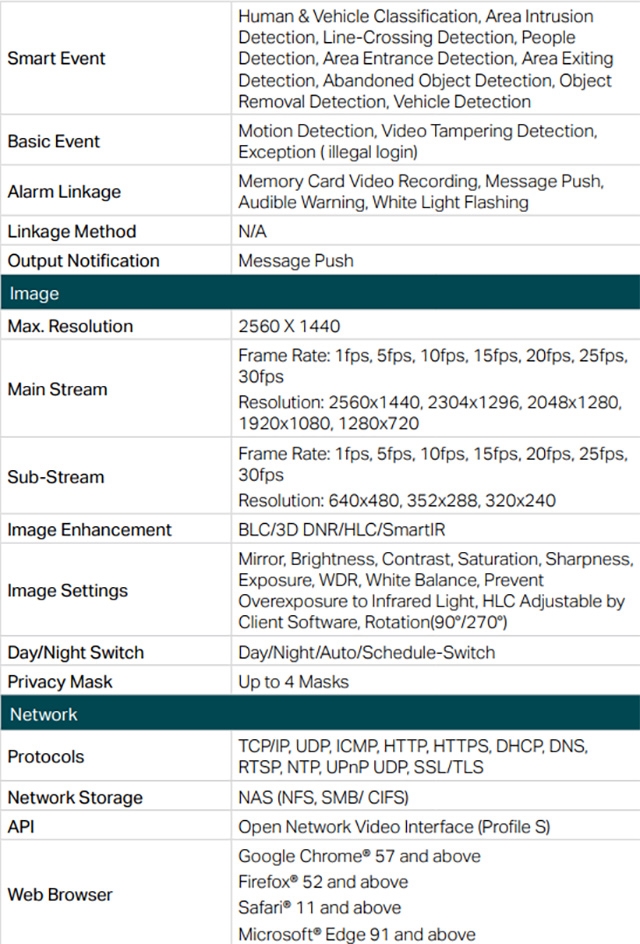Click Message Push under Output Notification

(x=296, y=261)
